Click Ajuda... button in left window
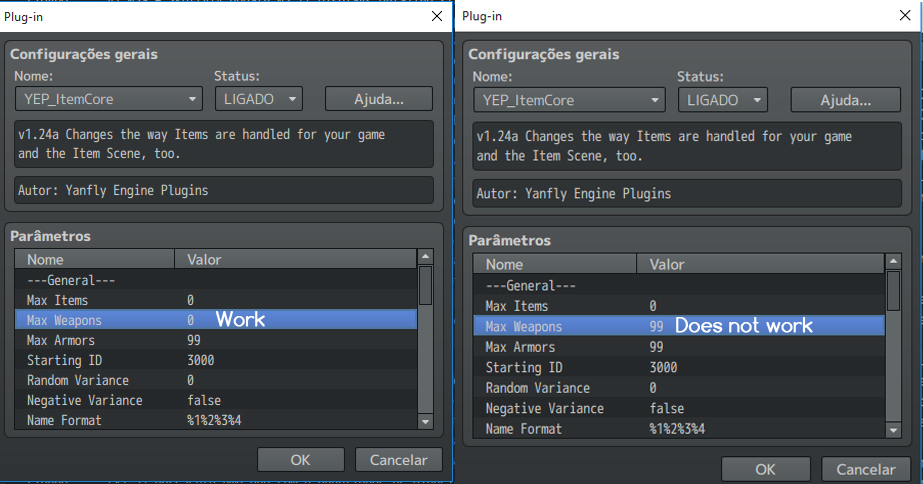This screenshot has width=923, height=484. point(379,99)
